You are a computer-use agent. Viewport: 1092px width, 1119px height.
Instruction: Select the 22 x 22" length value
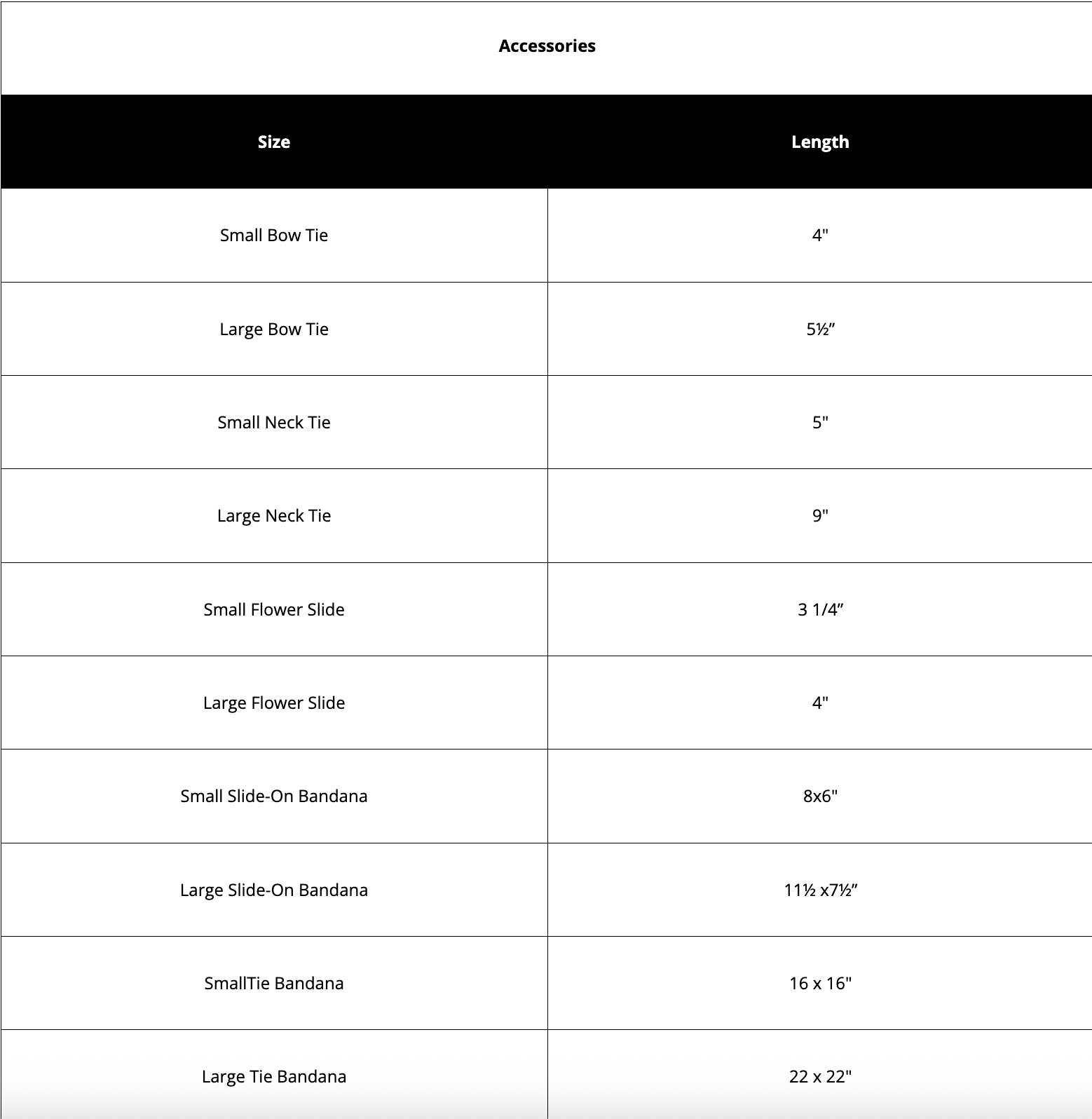tap(820, 1076)
